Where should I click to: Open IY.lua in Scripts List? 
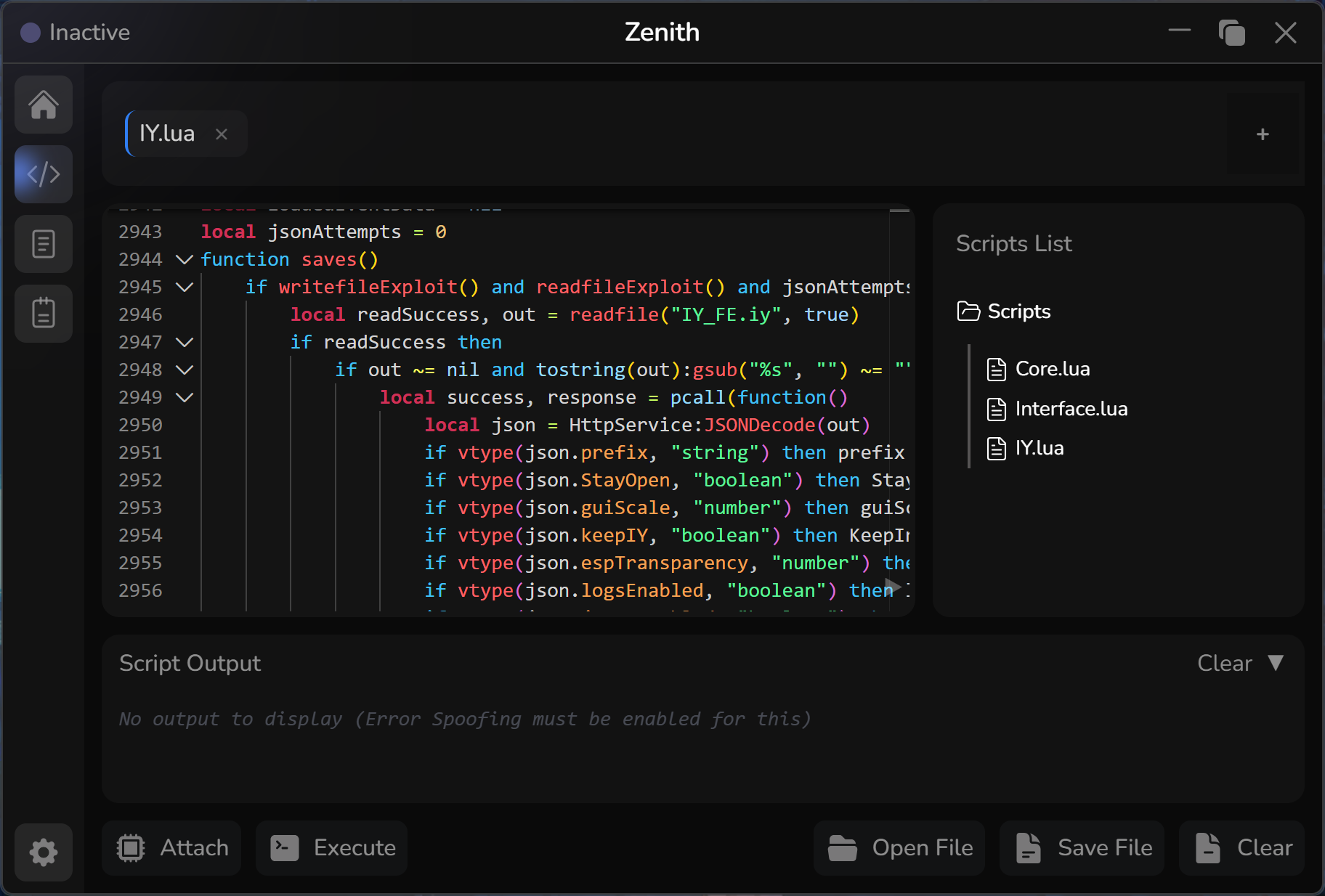click(1026, 448)
